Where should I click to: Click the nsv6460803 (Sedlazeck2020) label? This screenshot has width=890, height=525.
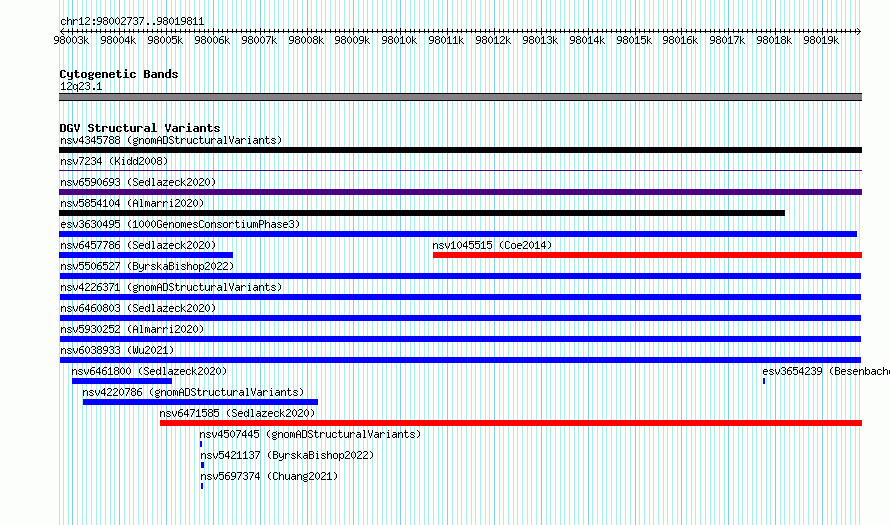tap(138, 308)
